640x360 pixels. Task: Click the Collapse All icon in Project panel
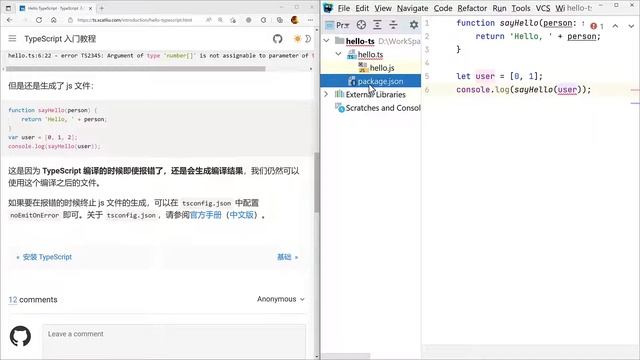pyautogui.click(x=393, y=25)
